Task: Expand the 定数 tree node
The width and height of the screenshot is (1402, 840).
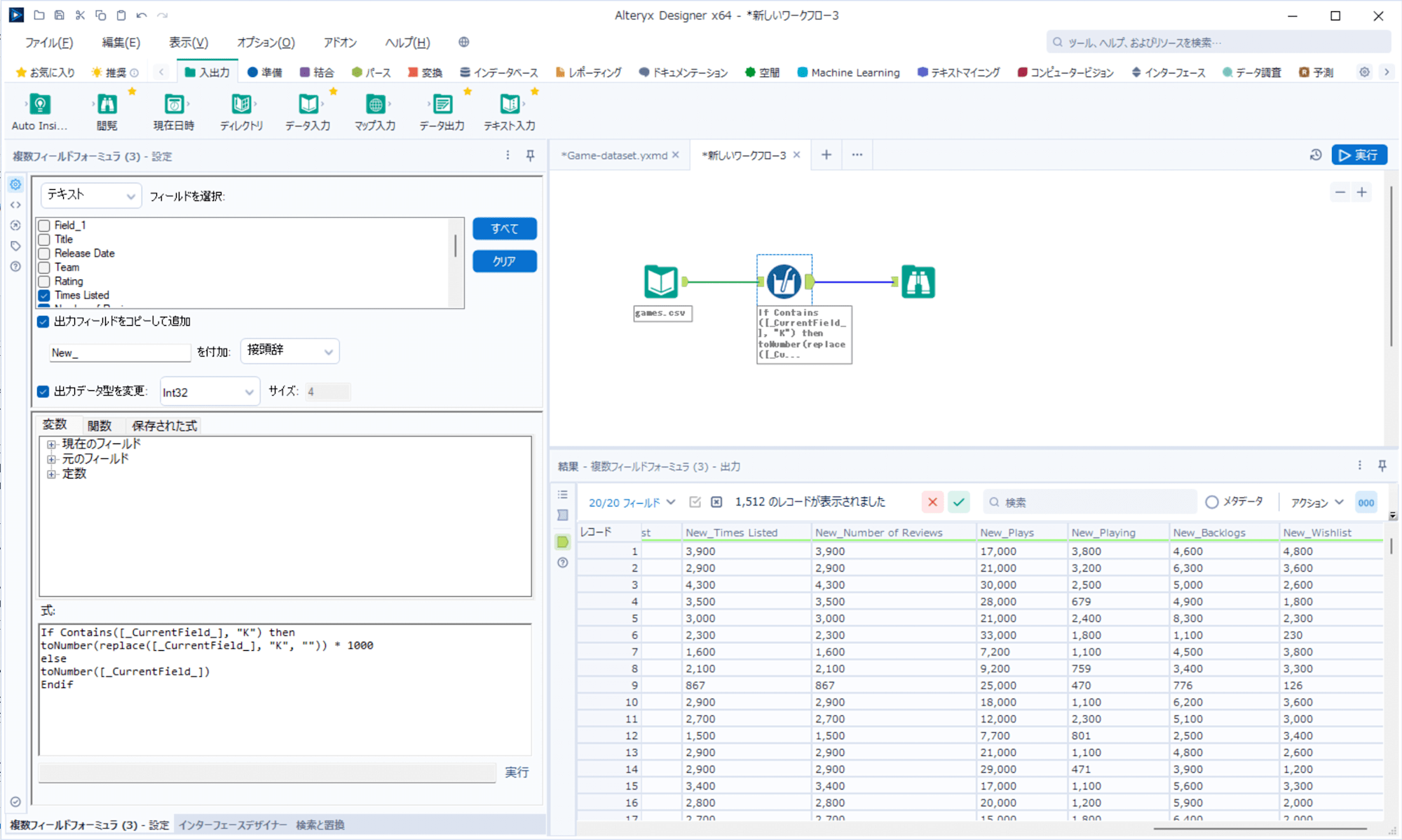Action: tap(51, 474)
